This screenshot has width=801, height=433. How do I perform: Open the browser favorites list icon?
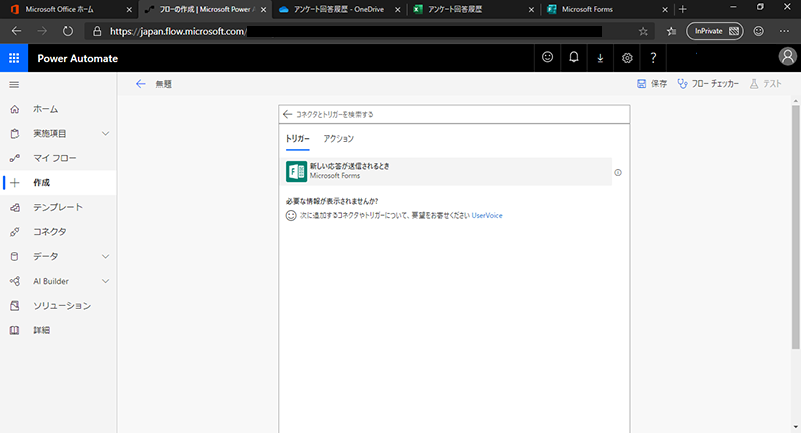[x=671, y=32]
